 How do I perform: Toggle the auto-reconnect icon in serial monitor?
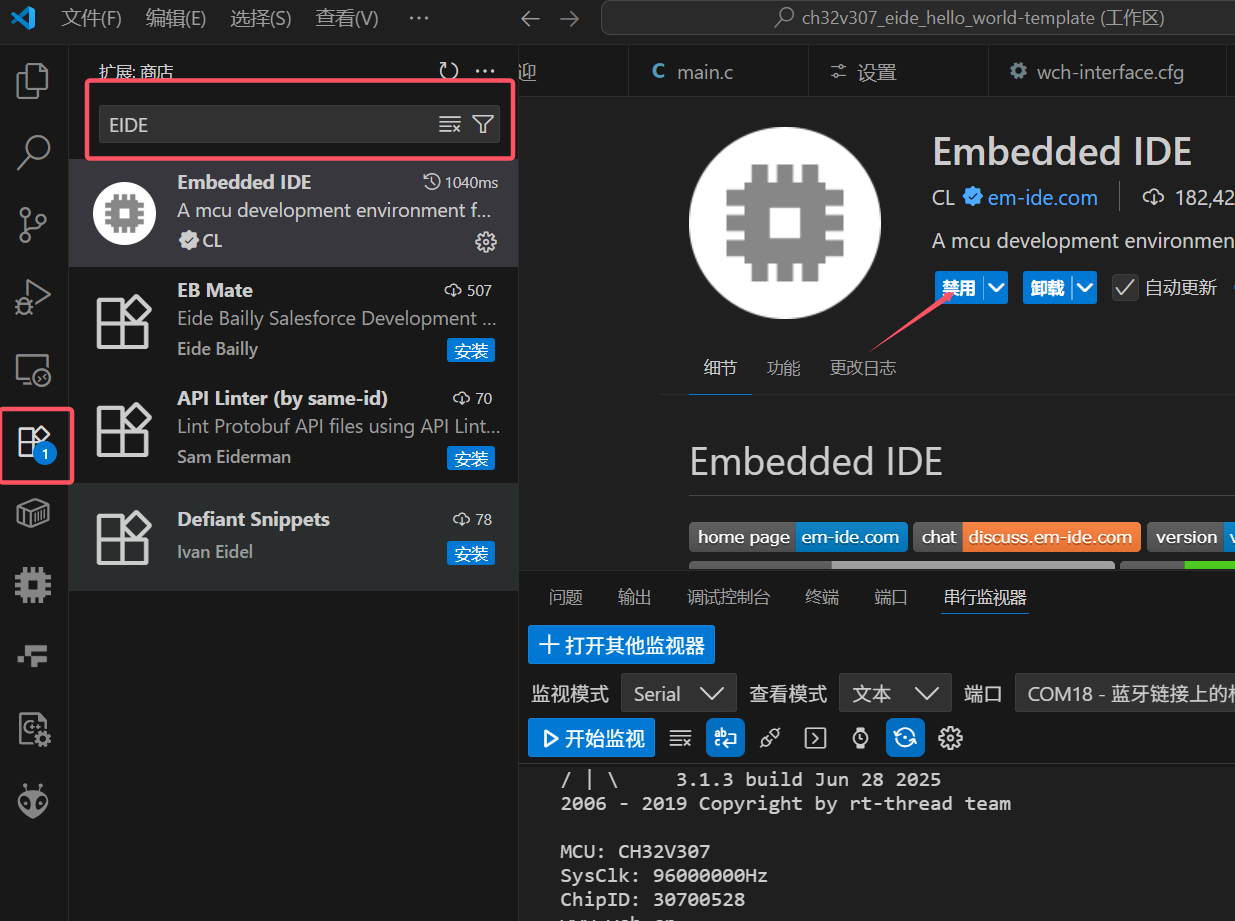(905, 738)
